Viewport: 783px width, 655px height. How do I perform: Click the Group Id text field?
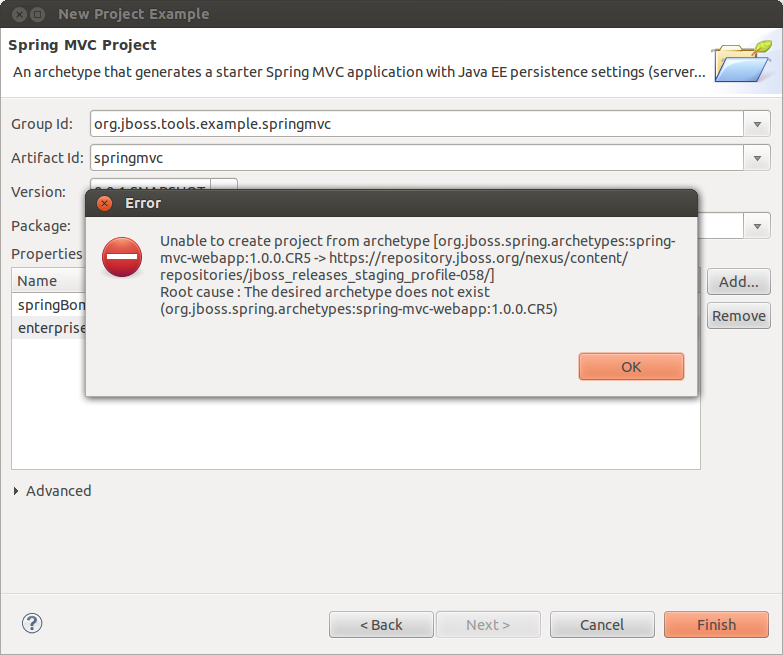416,124
